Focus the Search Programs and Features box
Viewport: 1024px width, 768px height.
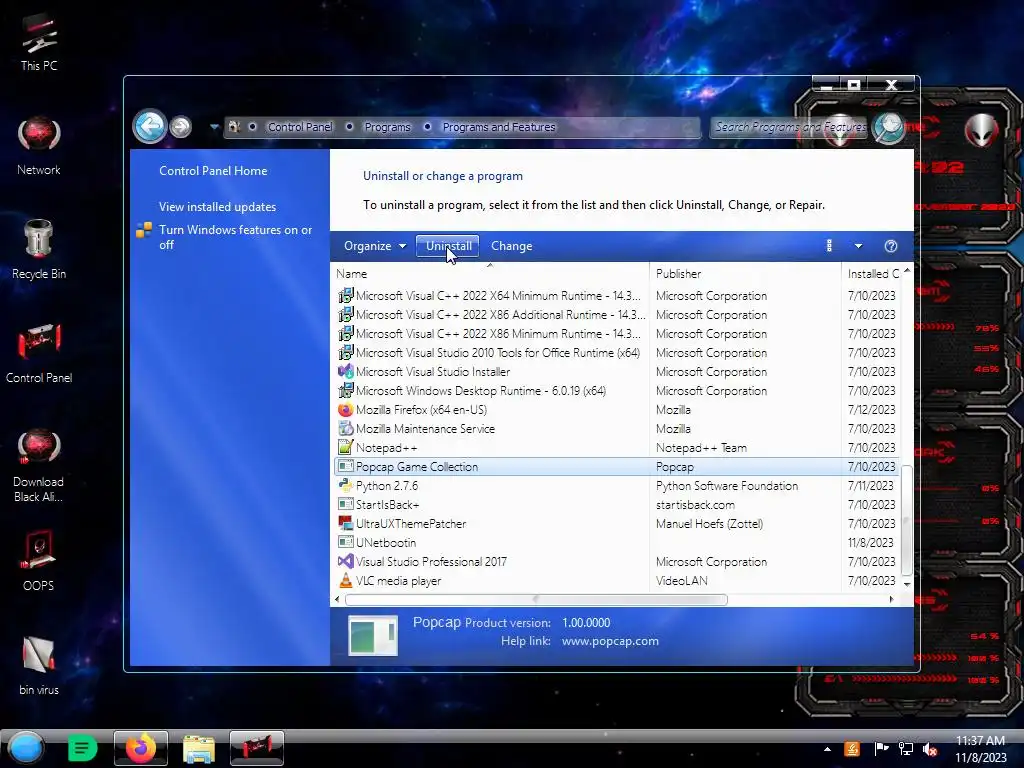tap(789, 127)
